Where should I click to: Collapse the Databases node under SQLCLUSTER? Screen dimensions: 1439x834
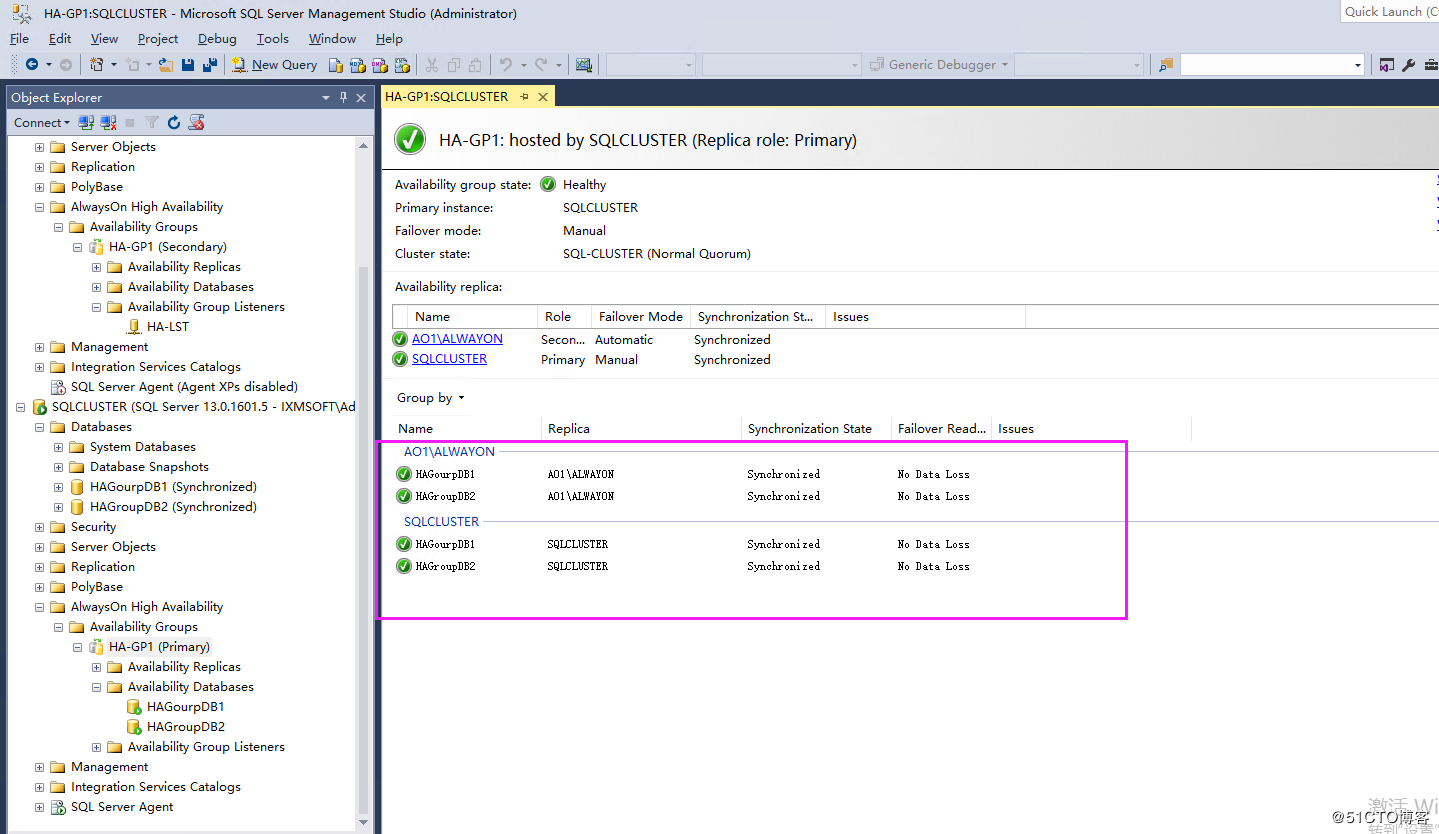(39, 426)
